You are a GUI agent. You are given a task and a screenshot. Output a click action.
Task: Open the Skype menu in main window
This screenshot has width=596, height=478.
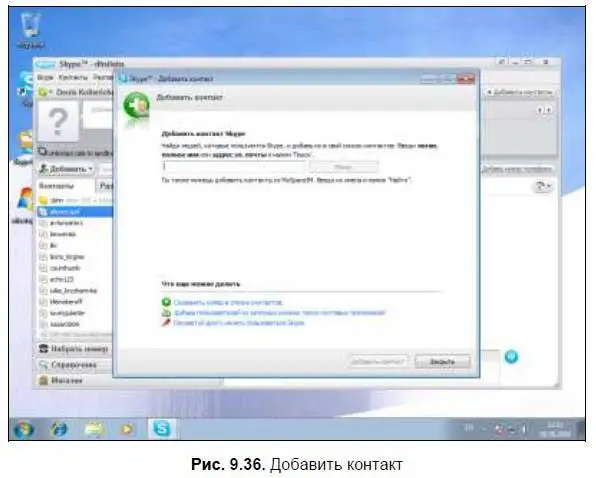coord(45,78)
